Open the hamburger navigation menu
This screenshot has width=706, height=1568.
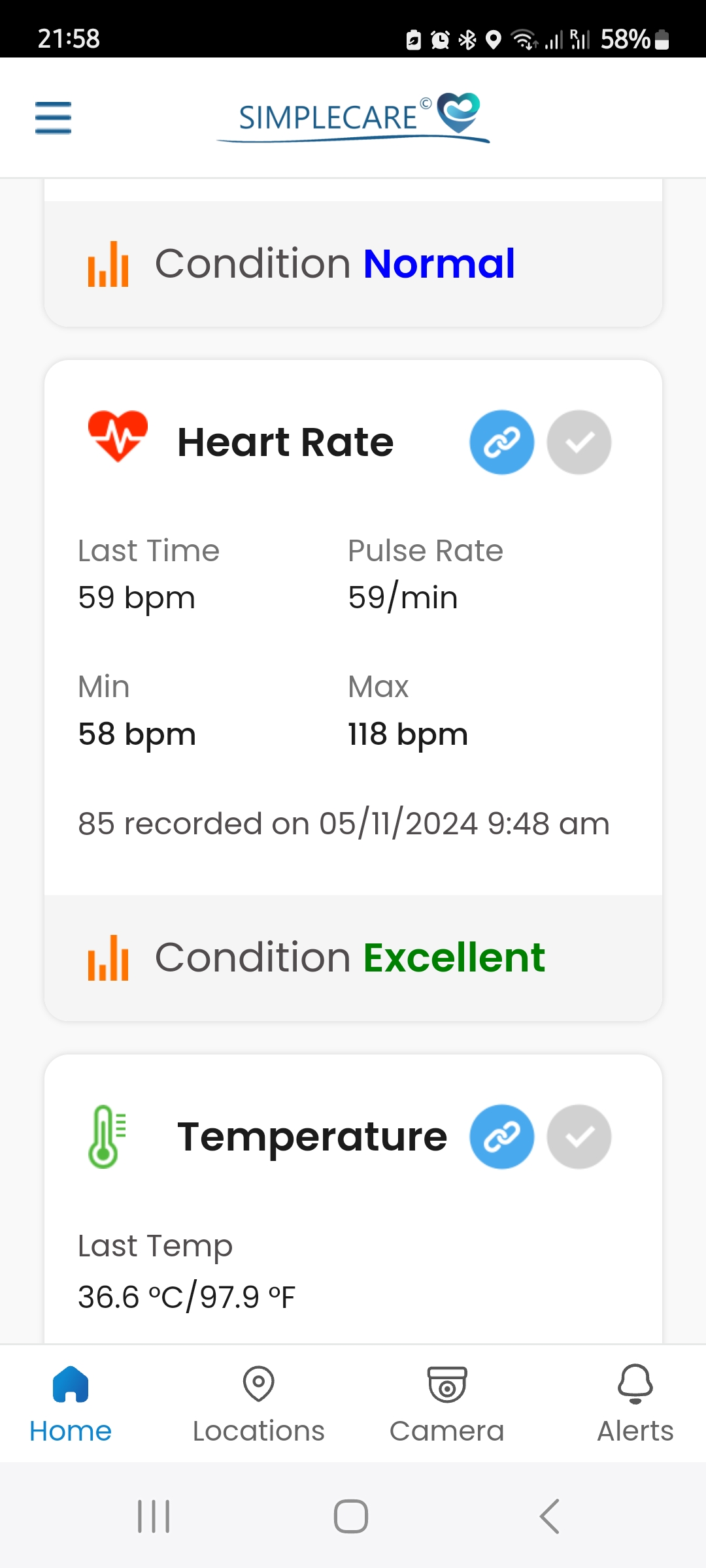pos(53,118)
